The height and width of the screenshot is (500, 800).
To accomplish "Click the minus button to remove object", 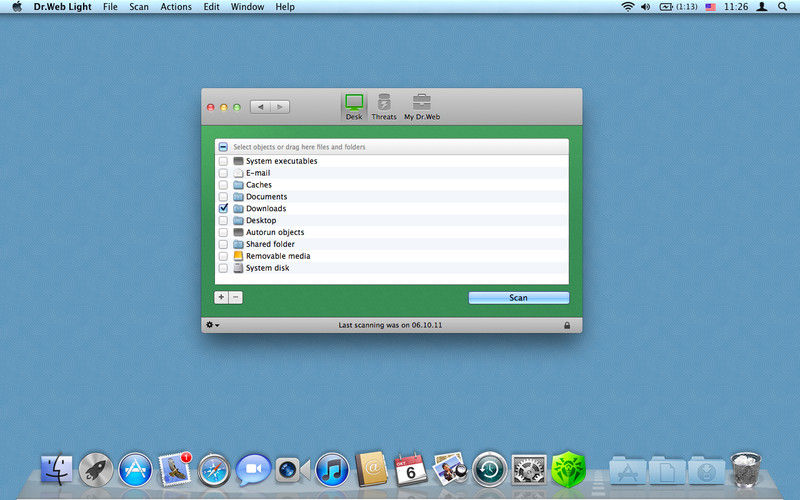I will [x=236, y=297].
